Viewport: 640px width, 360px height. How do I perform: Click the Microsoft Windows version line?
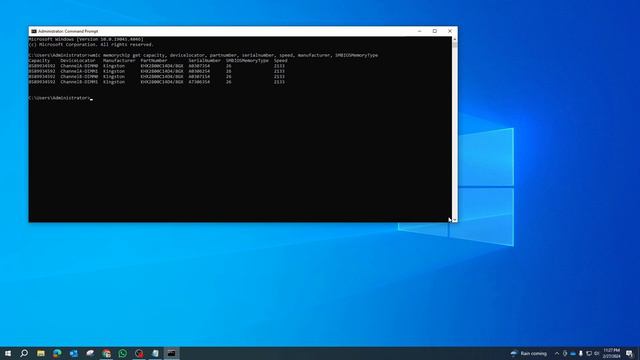pos(86,39)
